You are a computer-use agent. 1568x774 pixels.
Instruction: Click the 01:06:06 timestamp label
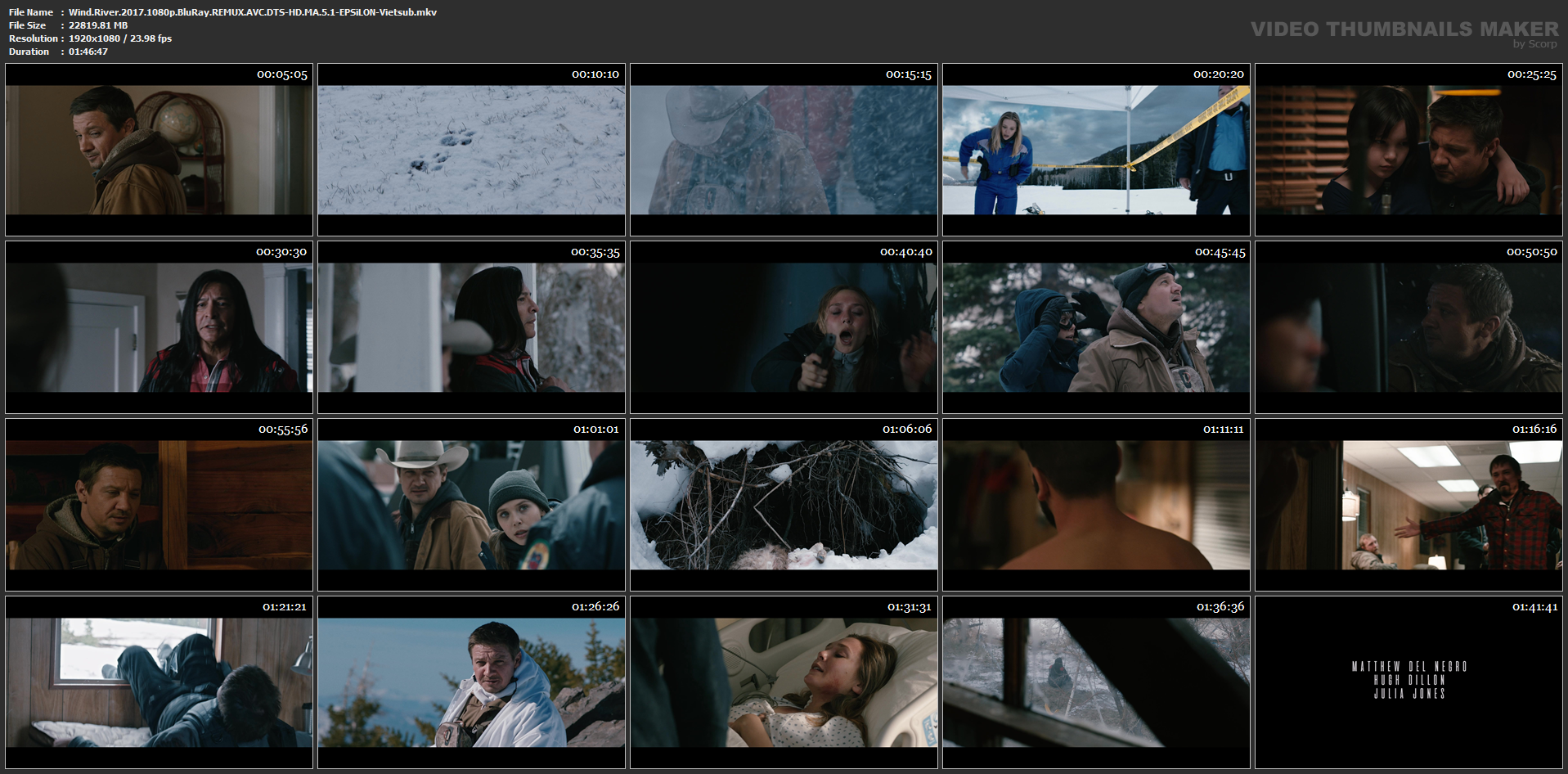(x=907, y=430)
